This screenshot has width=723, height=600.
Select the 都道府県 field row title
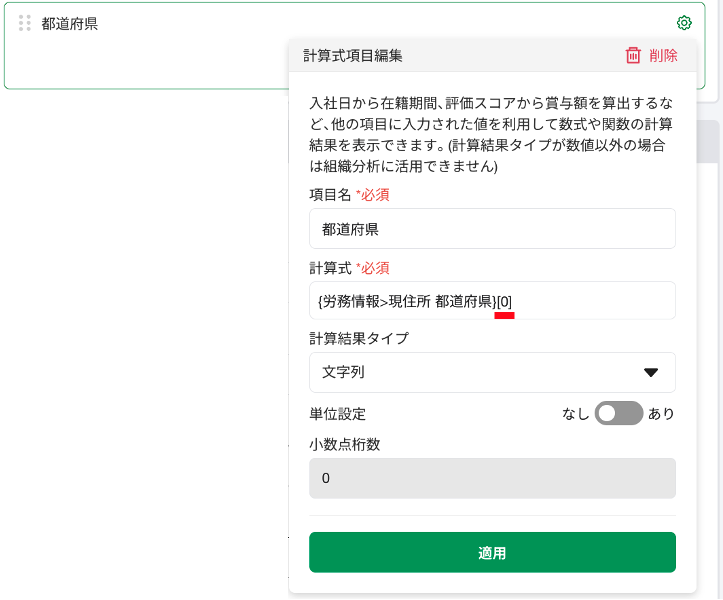(x=69, y=23)
